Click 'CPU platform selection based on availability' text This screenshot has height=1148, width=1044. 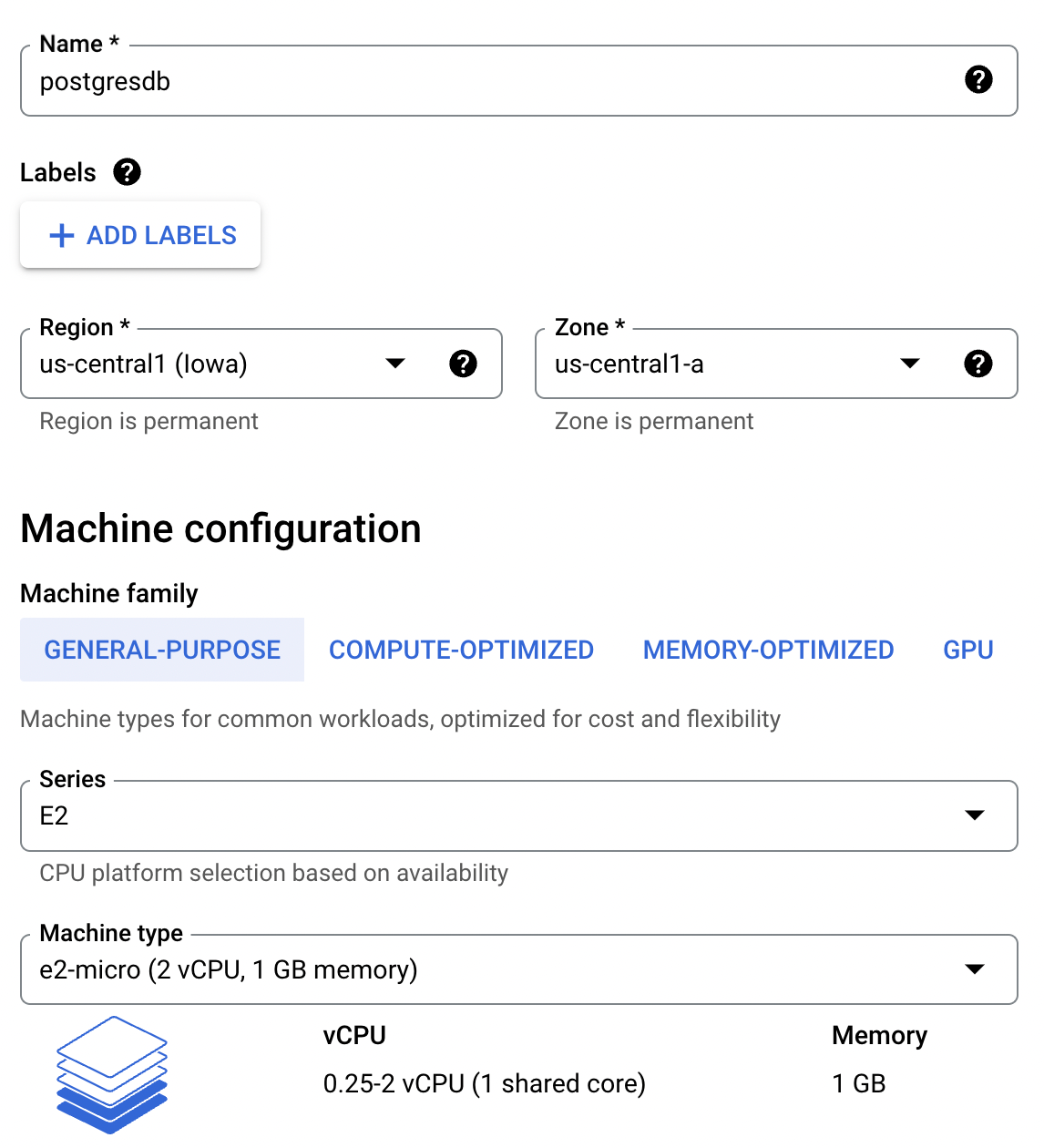coord(274,873)
